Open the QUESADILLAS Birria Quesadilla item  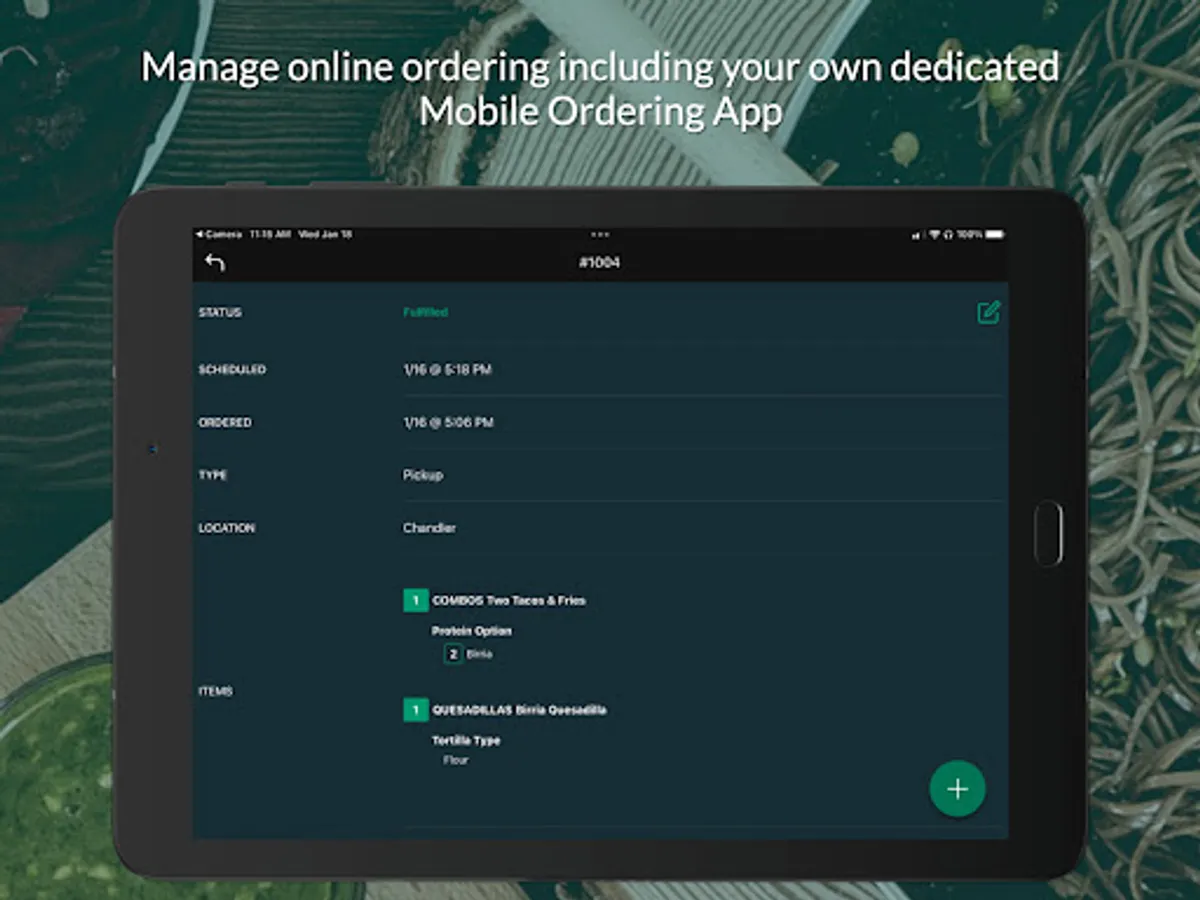click(519, 710)
